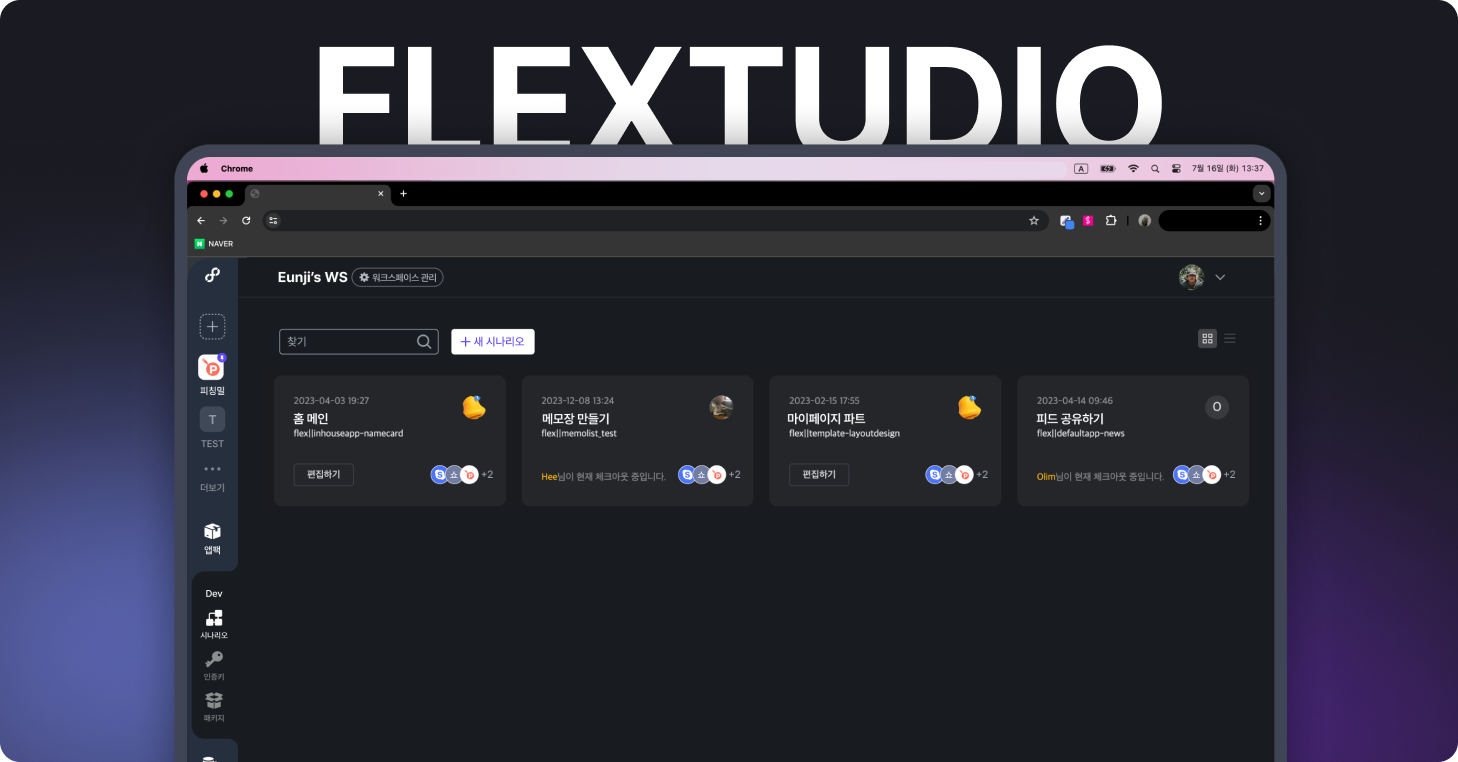Click Olim checkout status message
This screenshot has width=1458, height=762.
click(x=1101, y=477)
